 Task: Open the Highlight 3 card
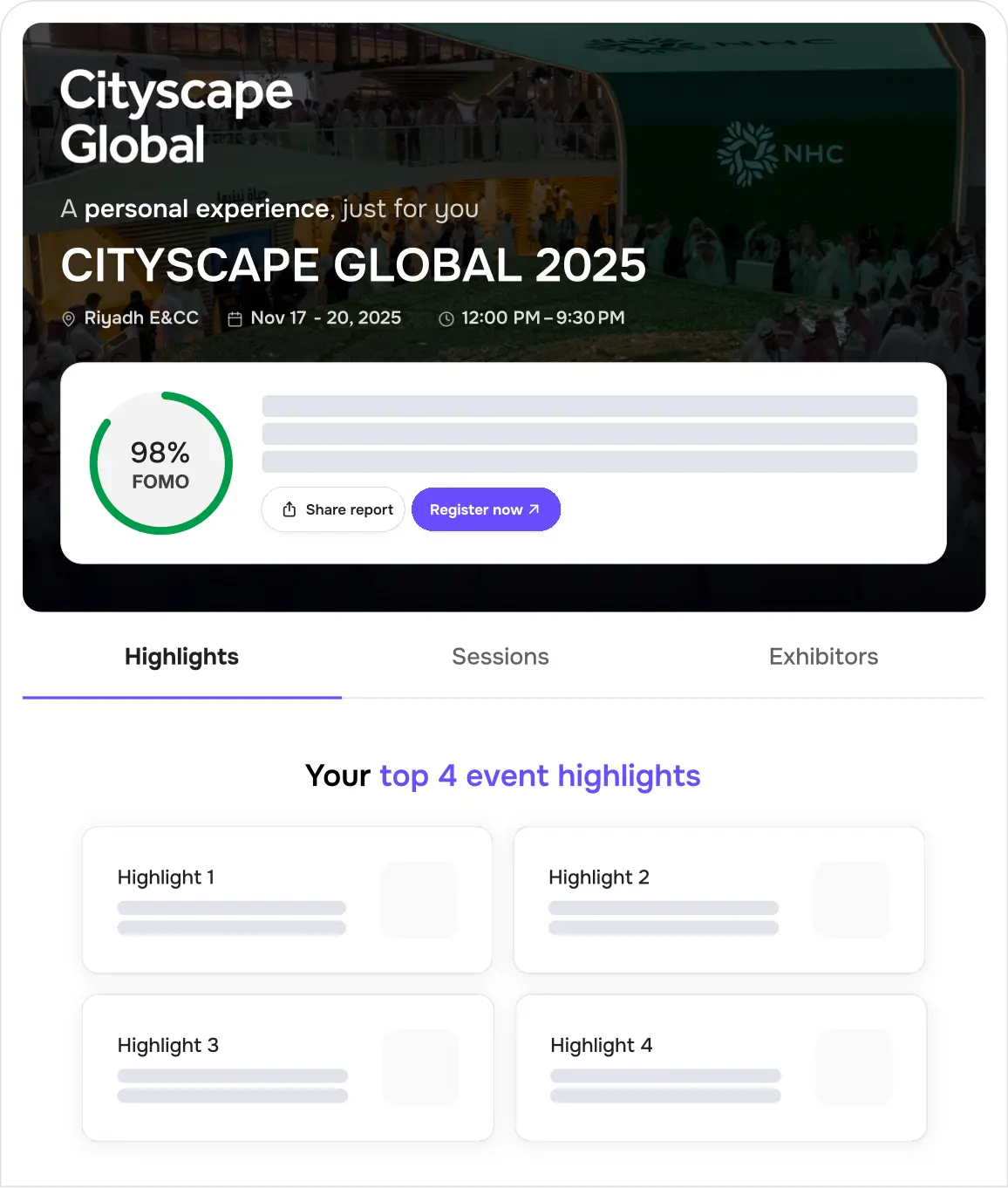pos(288,1068)
